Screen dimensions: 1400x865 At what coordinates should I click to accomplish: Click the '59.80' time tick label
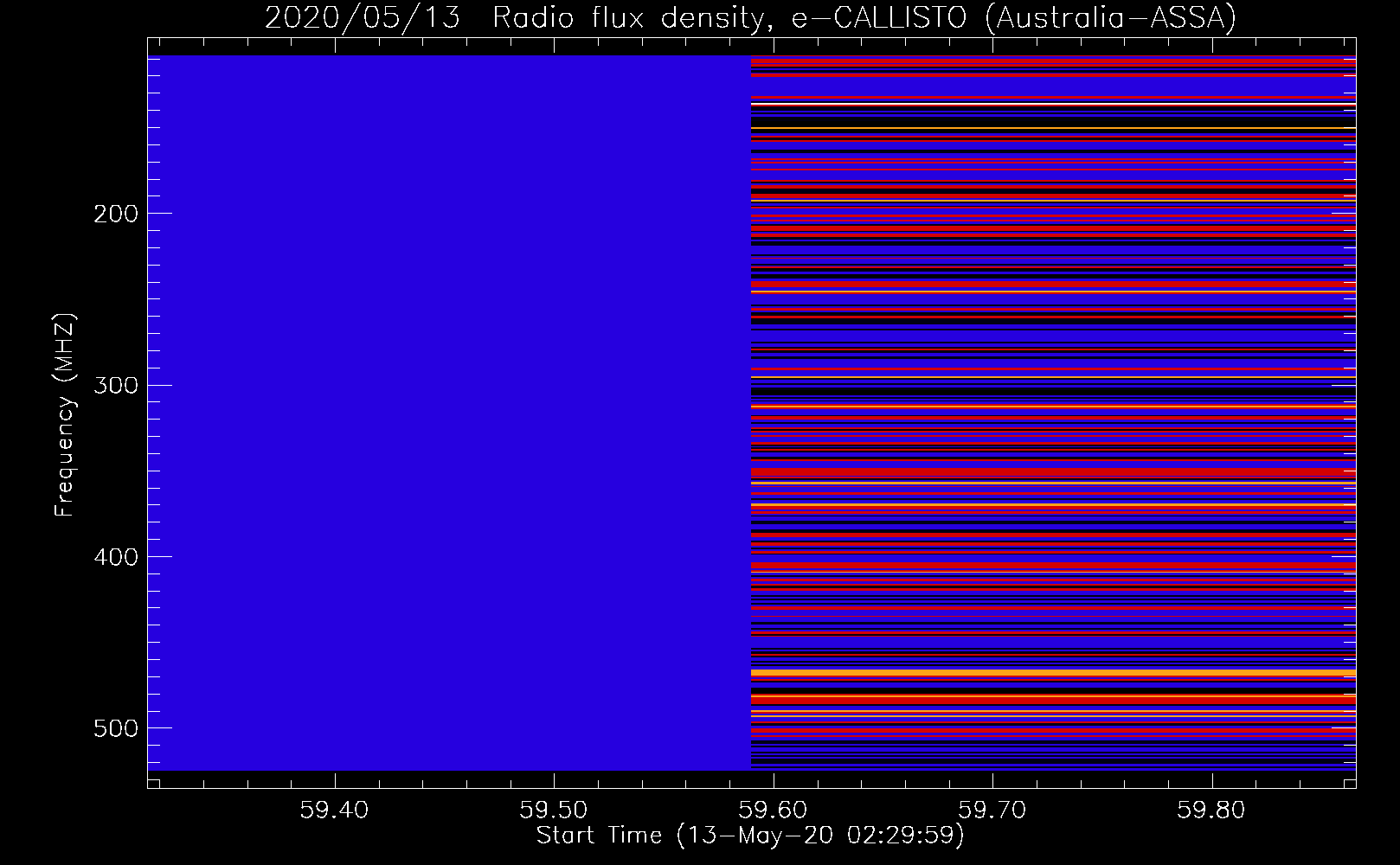[1212, 811]
